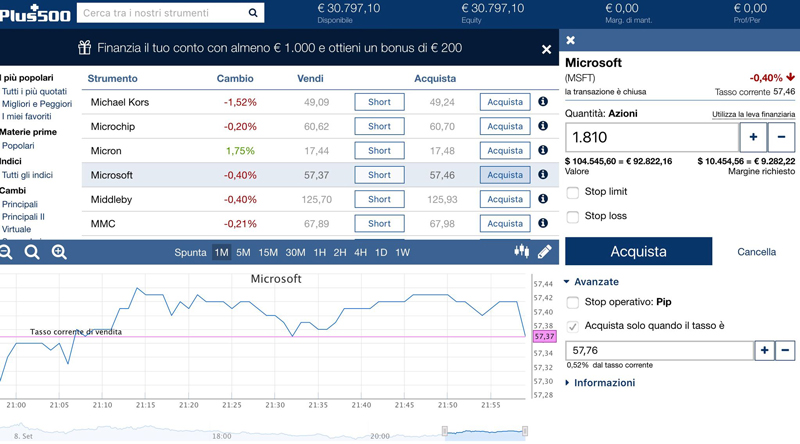Collapse the Avanzate section
This screenshot has width=800, height=444.
(591, 282)
